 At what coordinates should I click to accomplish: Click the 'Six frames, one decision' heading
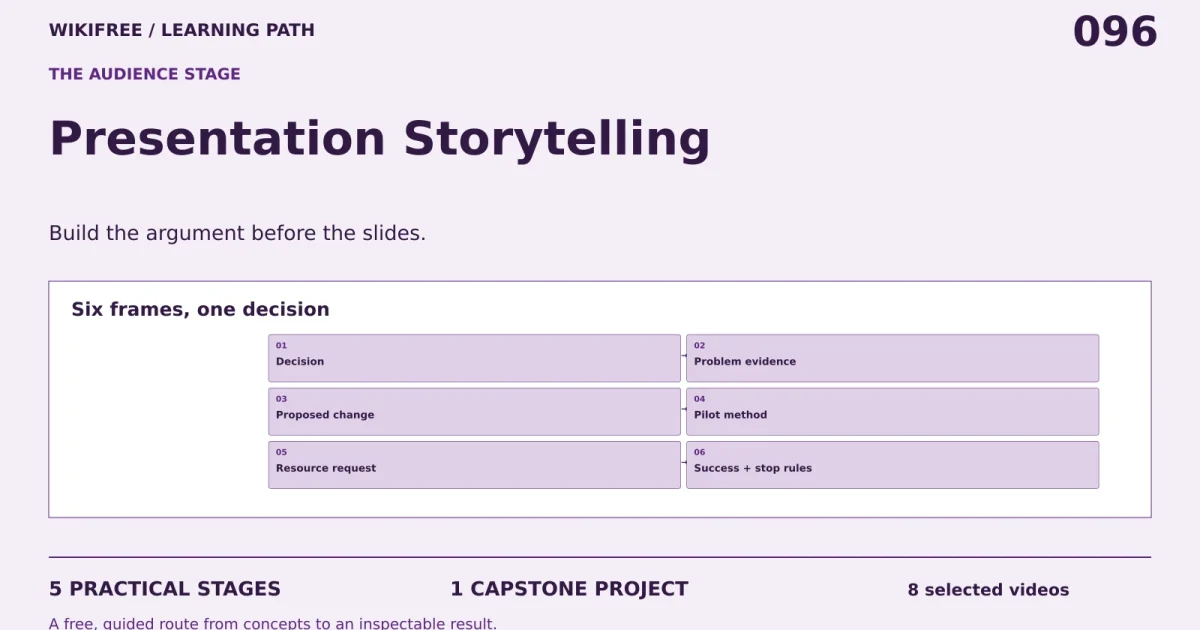pos(200,310)
